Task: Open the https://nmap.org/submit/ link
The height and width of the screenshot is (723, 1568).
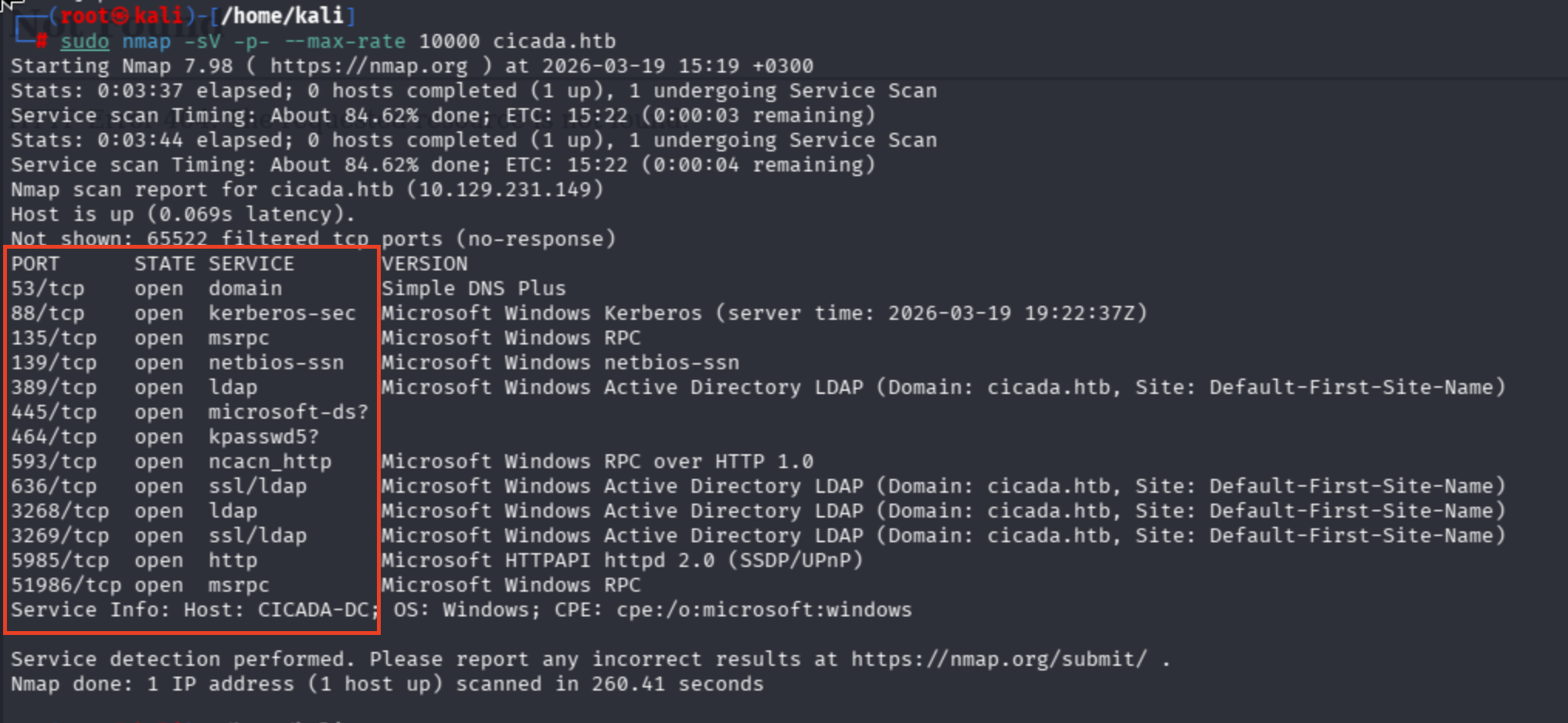Action: tap(999, 659)
